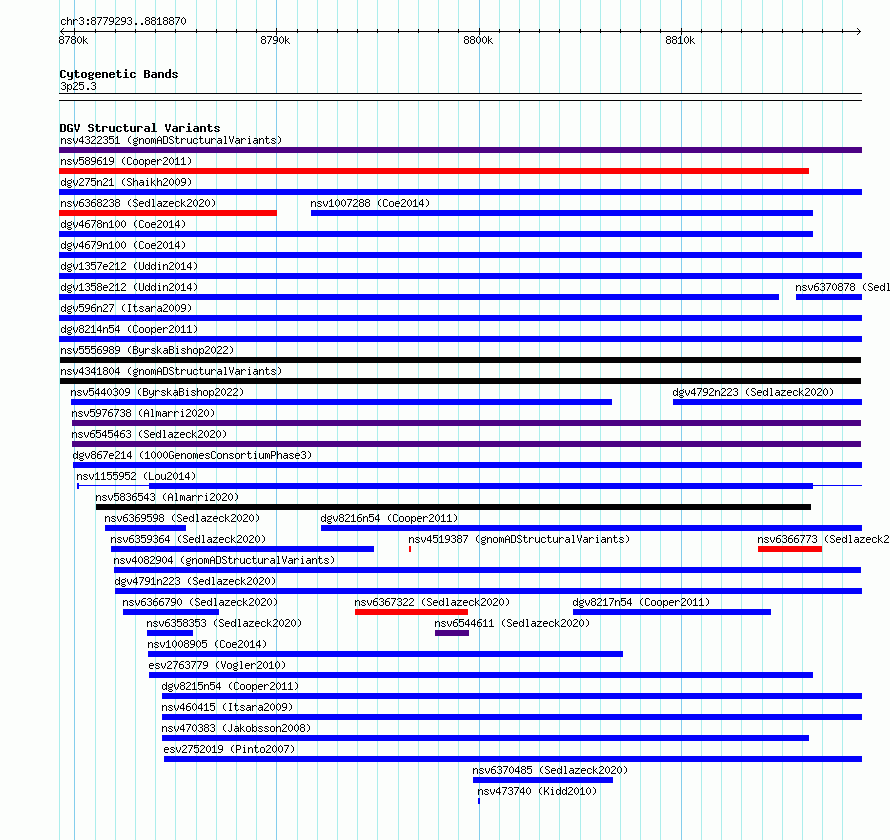
Task: Click the 8800k ruler position
Action: coord(478,40)
